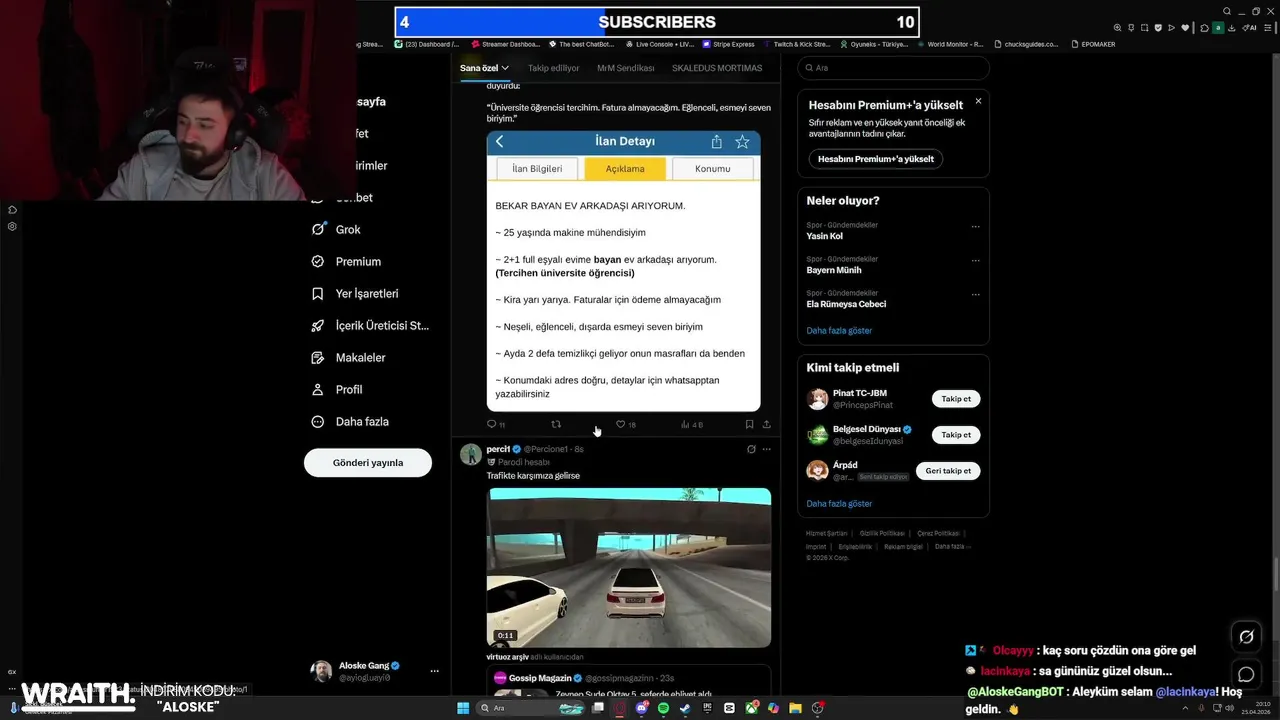
Task: Open more menu on percि's tweet
Action: (x=767, y=449)
